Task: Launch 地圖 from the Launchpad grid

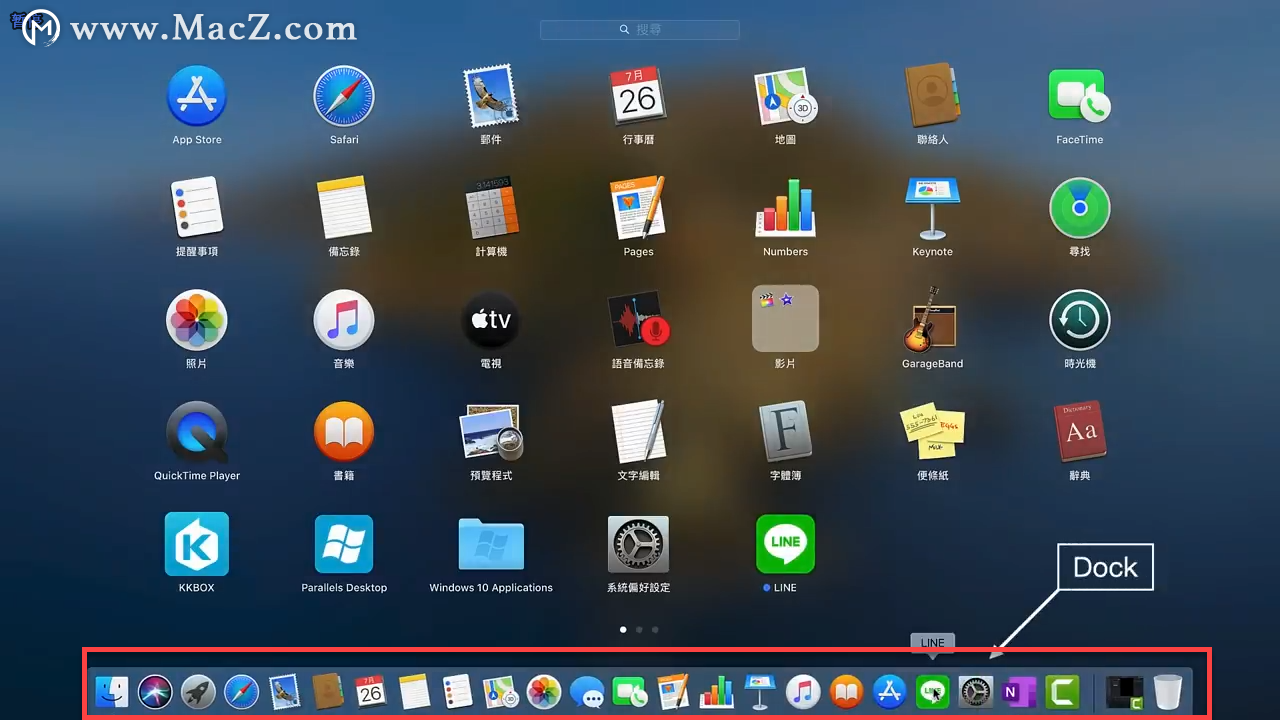Action: 785,97
